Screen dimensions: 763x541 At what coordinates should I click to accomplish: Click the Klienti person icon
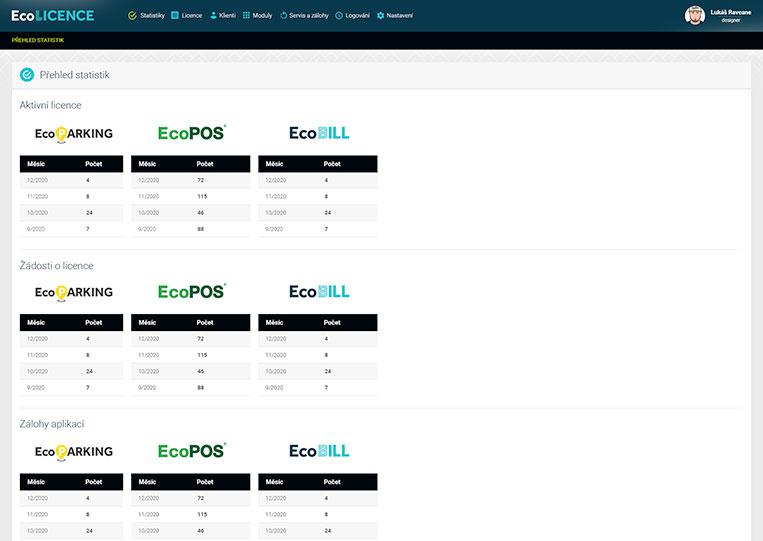214,16
